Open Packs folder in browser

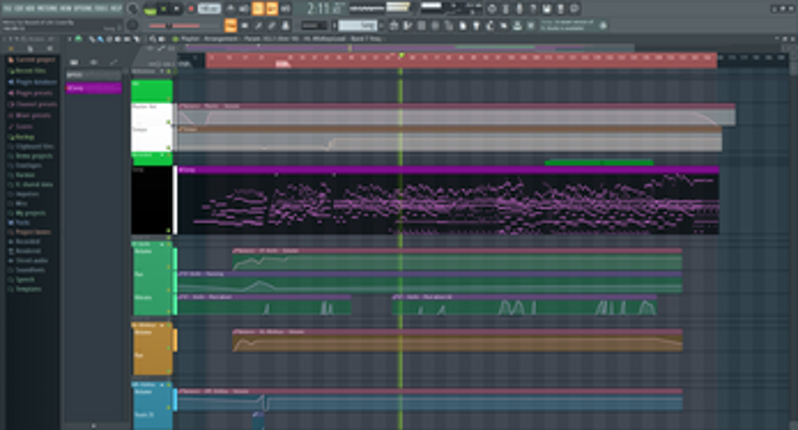pos(22,223)
